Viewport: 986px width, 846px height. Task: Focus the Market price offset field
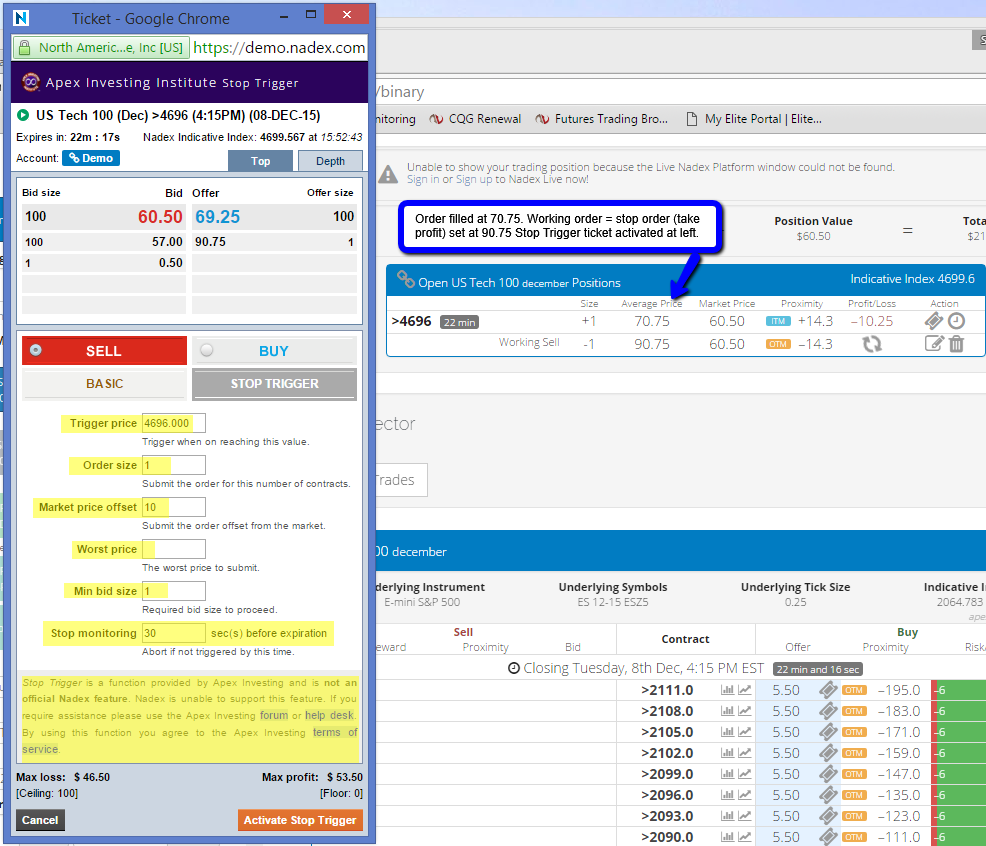(x=174, y=507)
